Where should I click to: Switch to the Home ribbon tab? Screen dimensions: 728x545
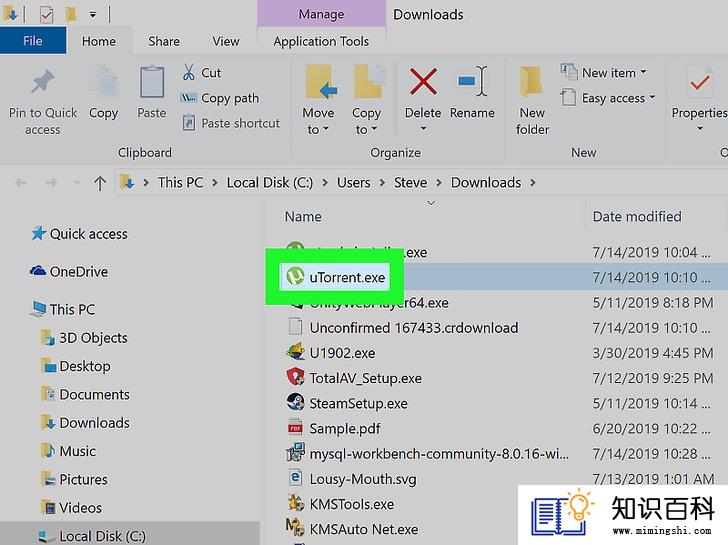99,41
